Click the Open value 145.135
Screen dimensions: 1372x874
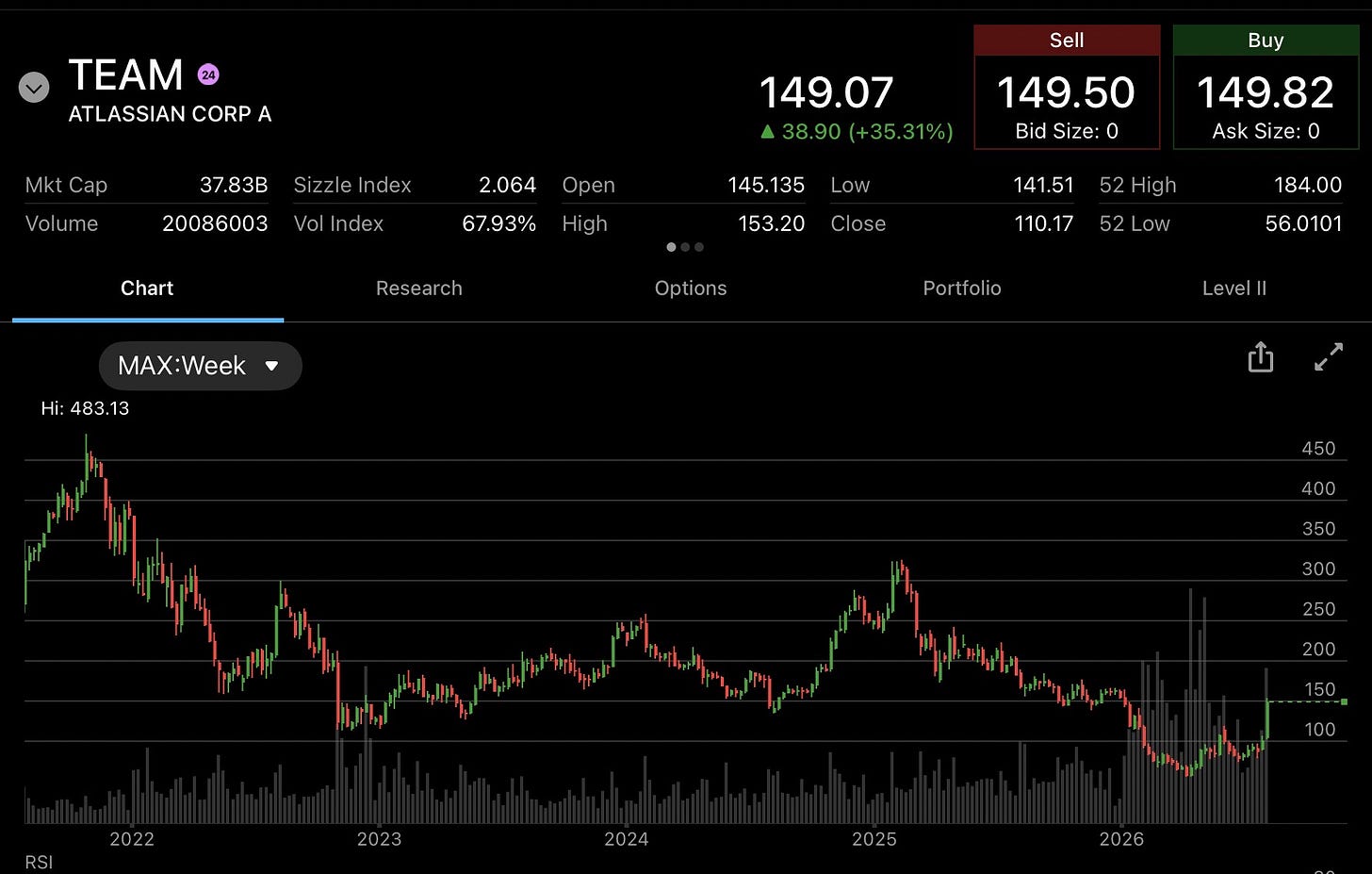coord(766,185)
